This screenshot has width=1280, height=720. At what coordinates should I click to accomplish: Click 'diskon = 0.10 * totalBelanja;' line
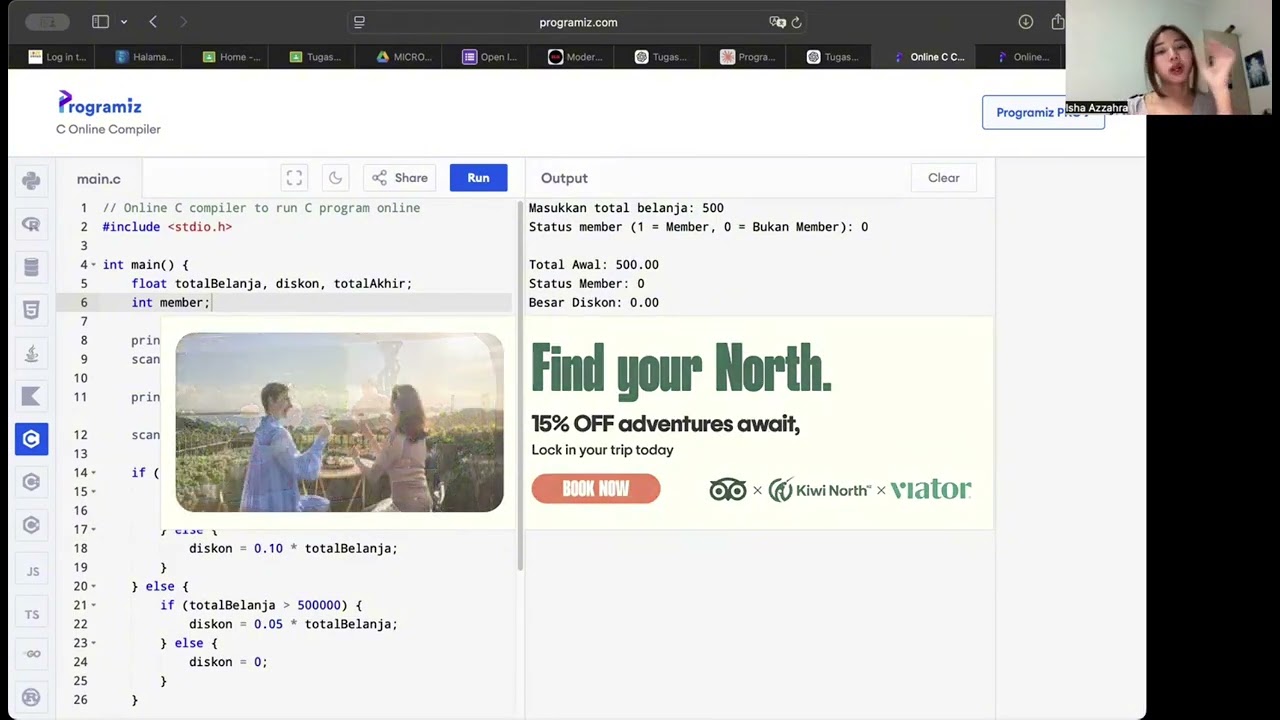pyautogui.click(x=293, y=548)
